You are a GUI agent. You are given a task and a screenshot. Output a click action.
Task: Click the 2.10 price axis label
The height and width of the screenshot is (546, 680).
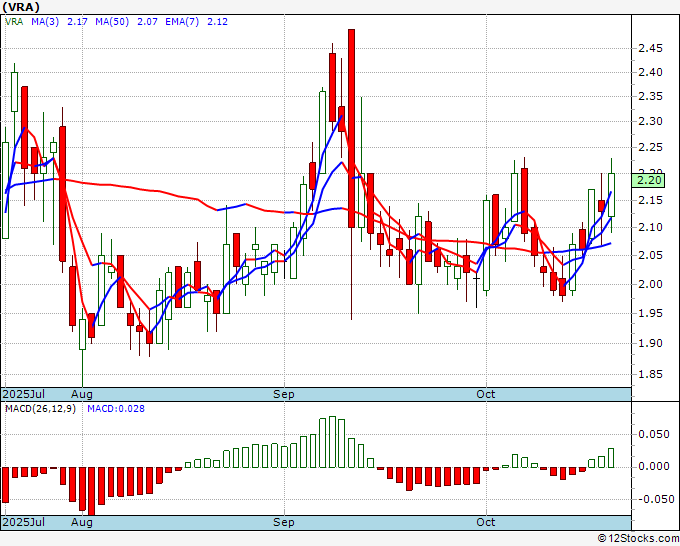point(651,227)
